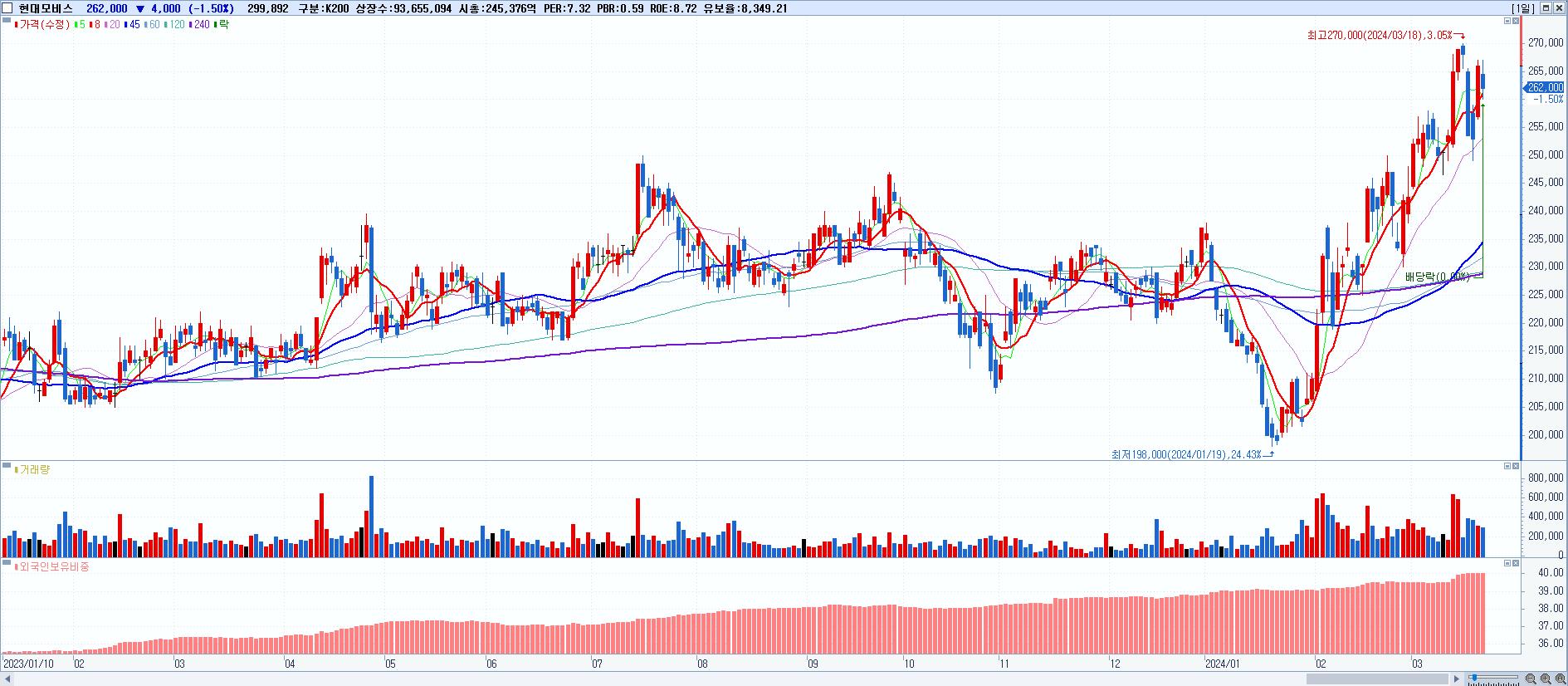The width and height of the screenshot is (1568, 686).
Task: Click the 800,000 volume axis label
Action: point(1546,478)
